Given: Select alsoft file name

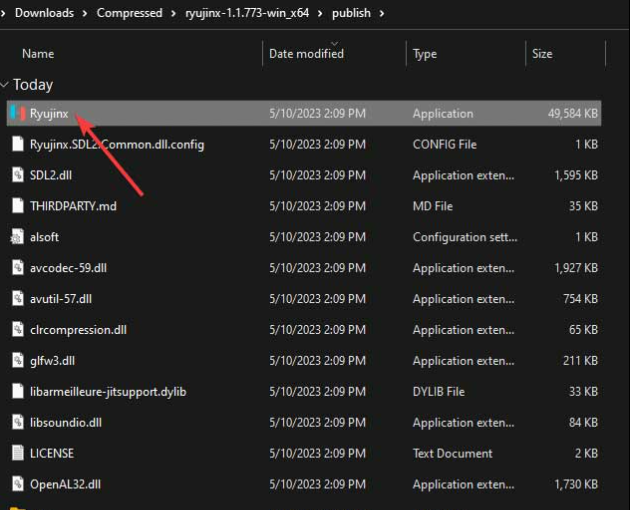Looking at the screenshot, I should [x=44, y=237].
